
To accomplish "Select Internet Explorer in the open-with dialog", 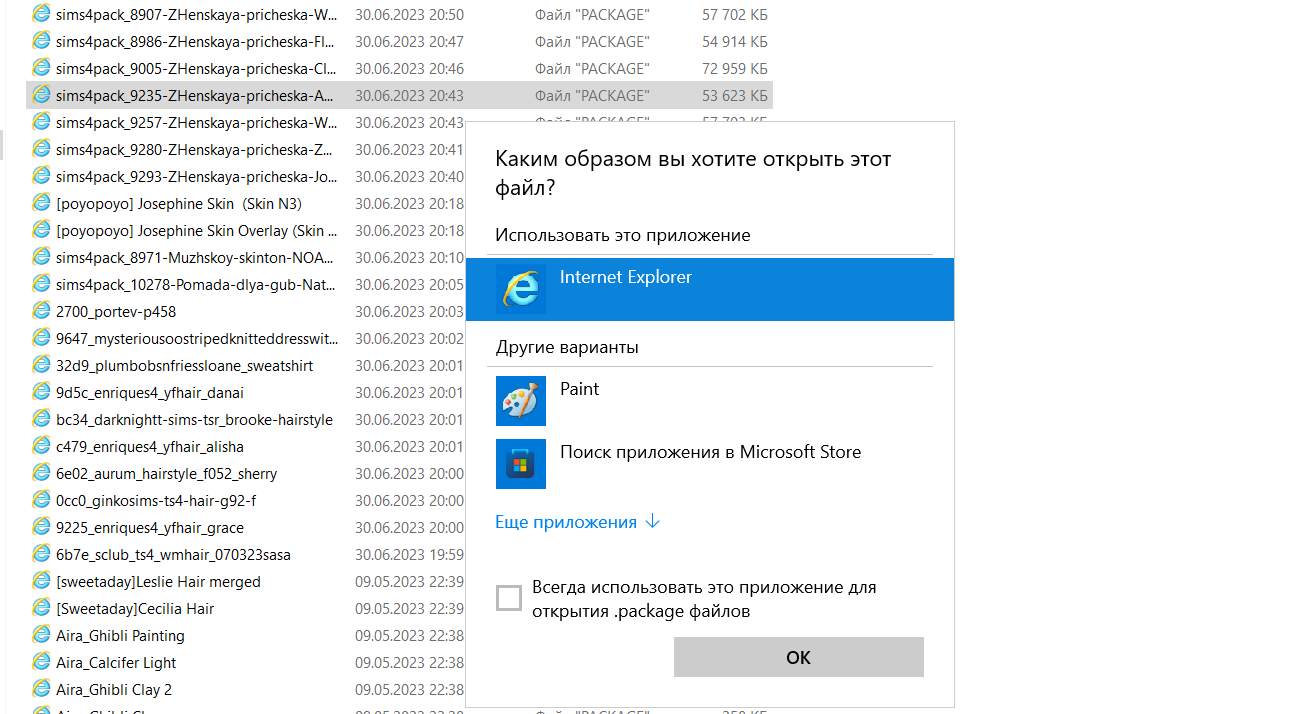I will pyautogui.click(x=710, y=289).
